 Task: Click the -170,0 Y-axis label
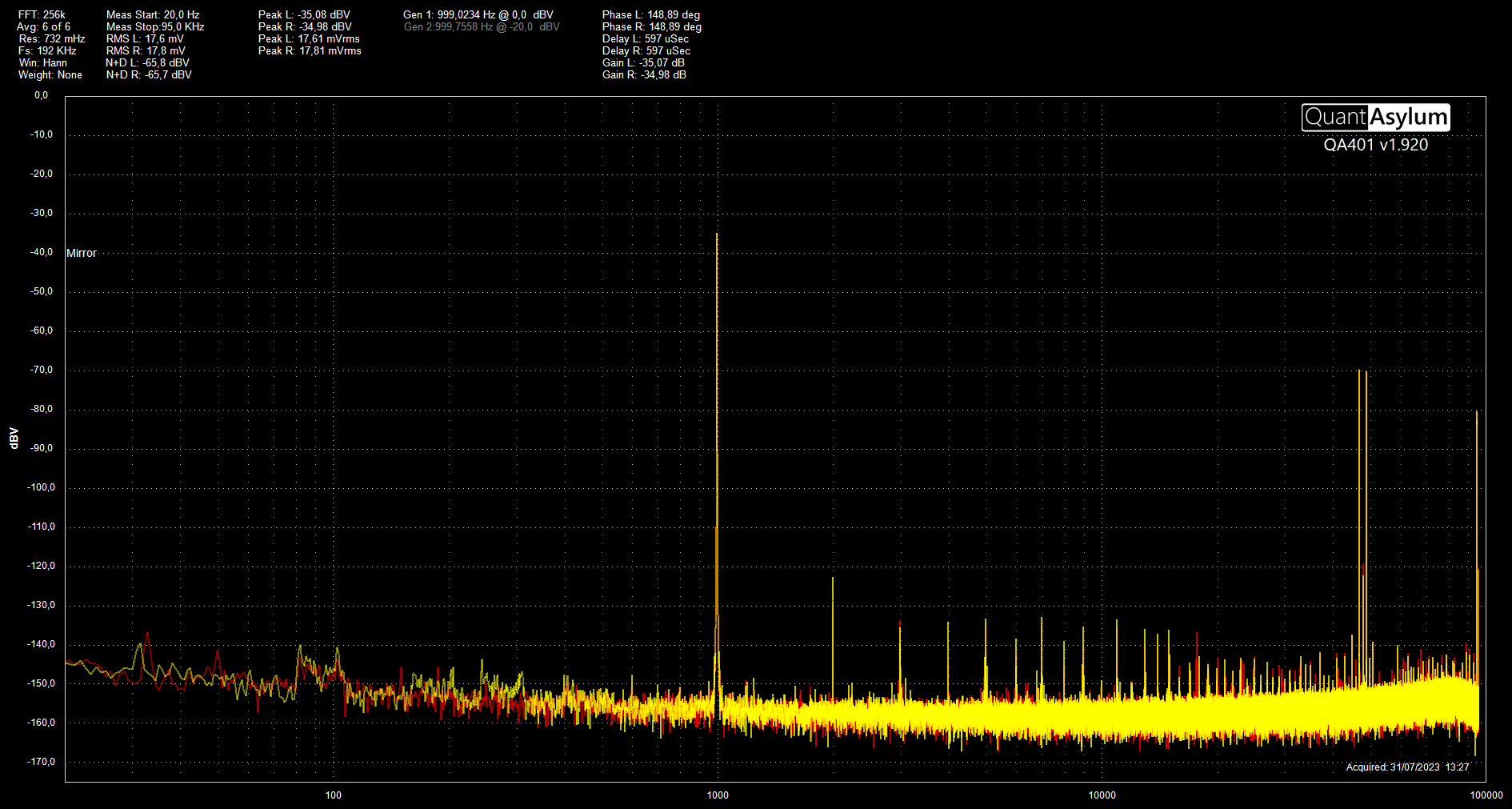click(41, 762)
